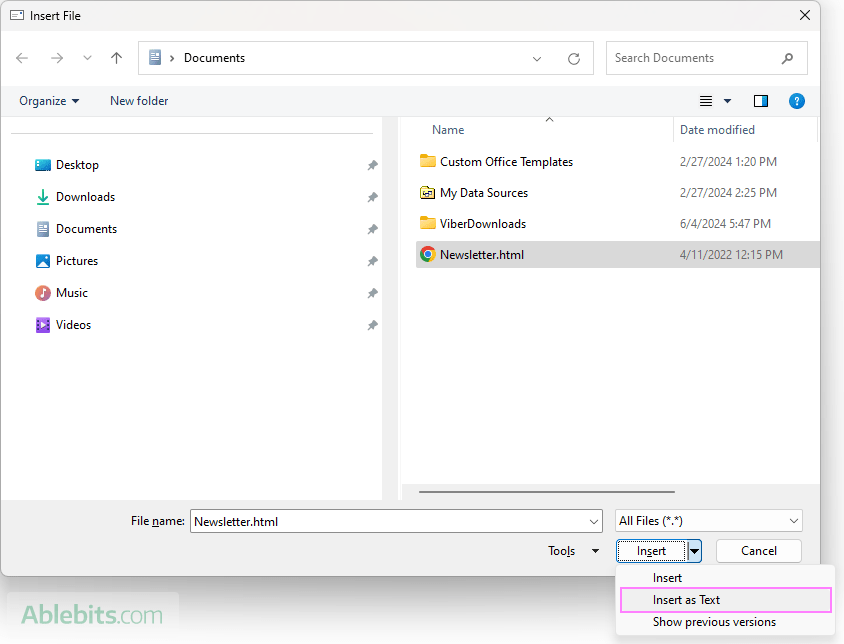Click the horizontal scrollbar in file list
The image size is (844, 644).
[547, 491]
